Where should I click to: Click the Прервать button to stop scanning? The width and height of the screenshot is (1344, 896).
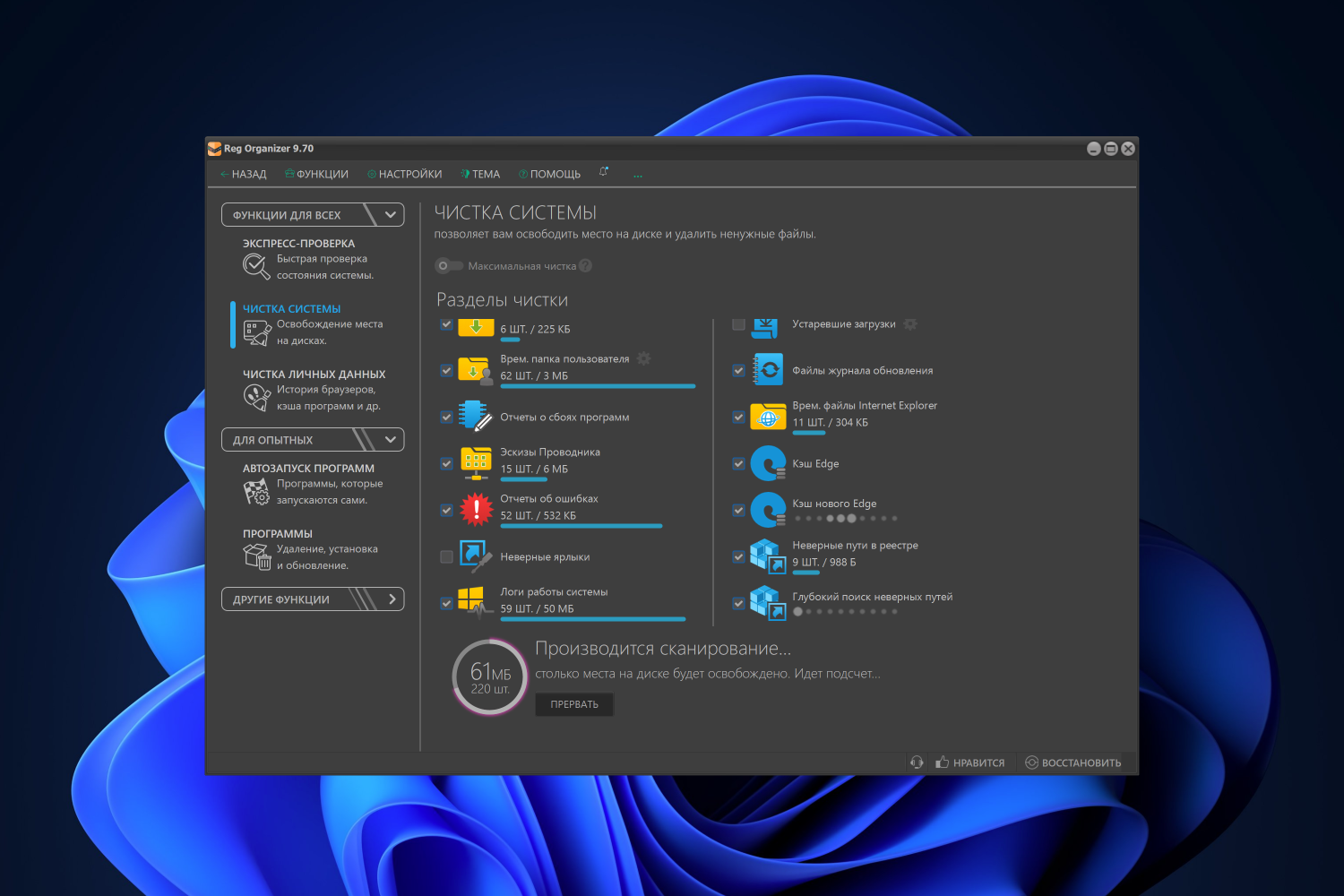click(x=574, y=704)
